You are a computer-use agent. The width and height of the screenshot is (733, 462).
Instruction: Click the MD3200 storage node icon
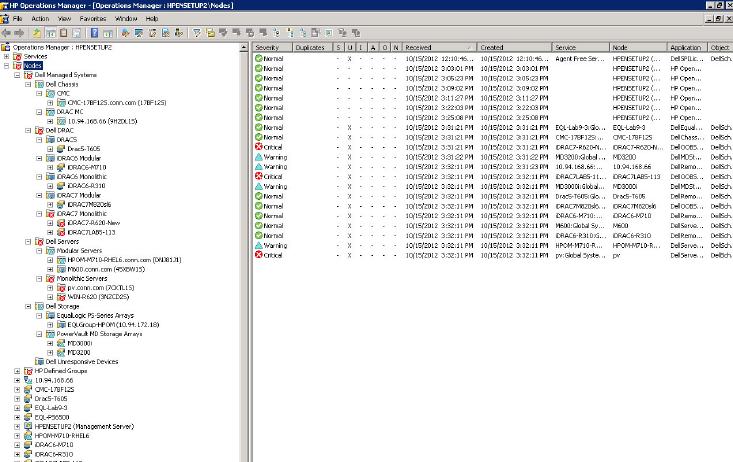click(x=61, y=353)
